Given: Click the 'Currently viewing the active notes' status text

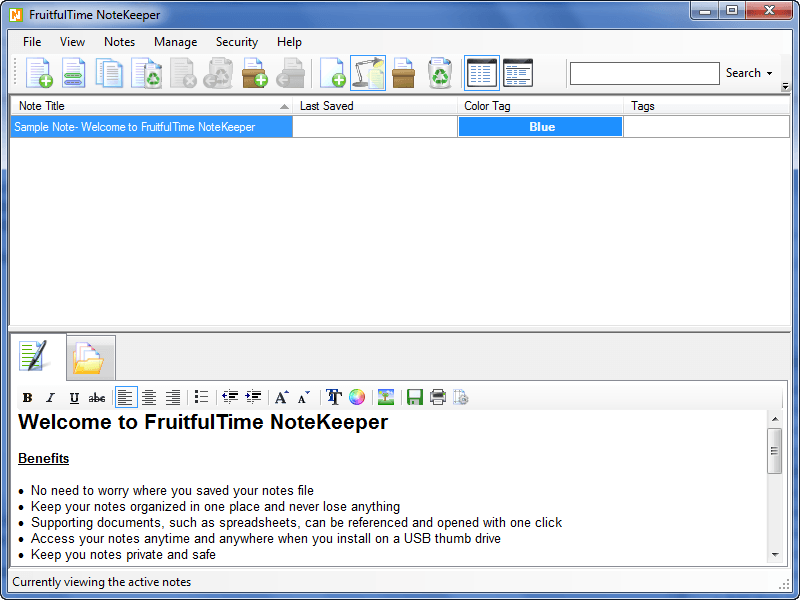Looking at the screenshot, I should point(102,582).
